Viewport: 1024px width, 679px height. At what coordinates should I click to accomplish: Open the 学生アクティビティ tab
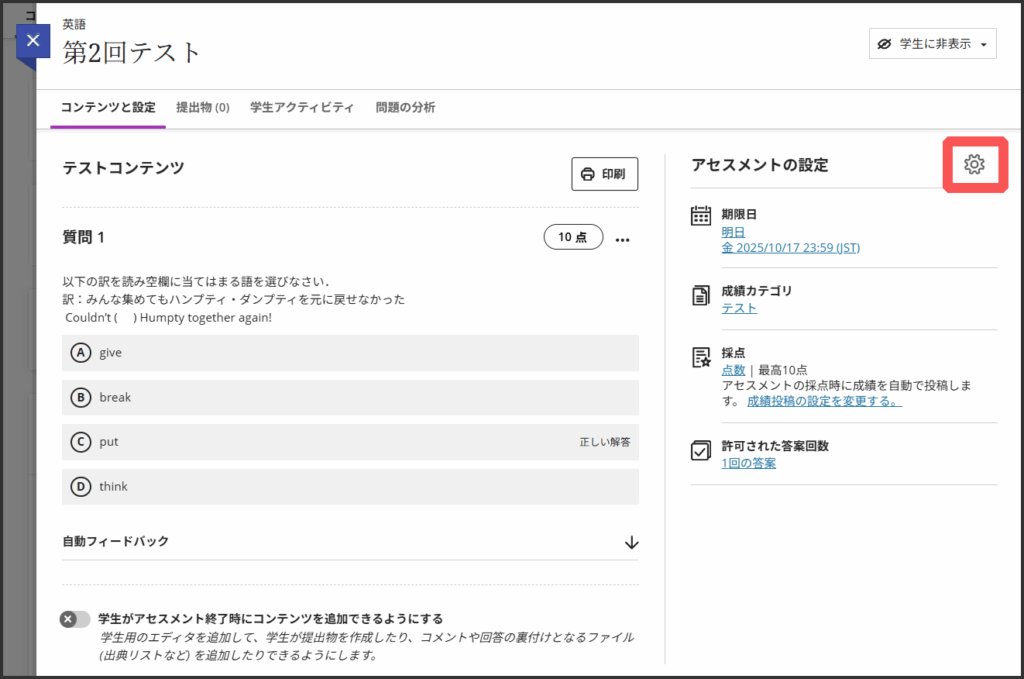tap(302, 107)
